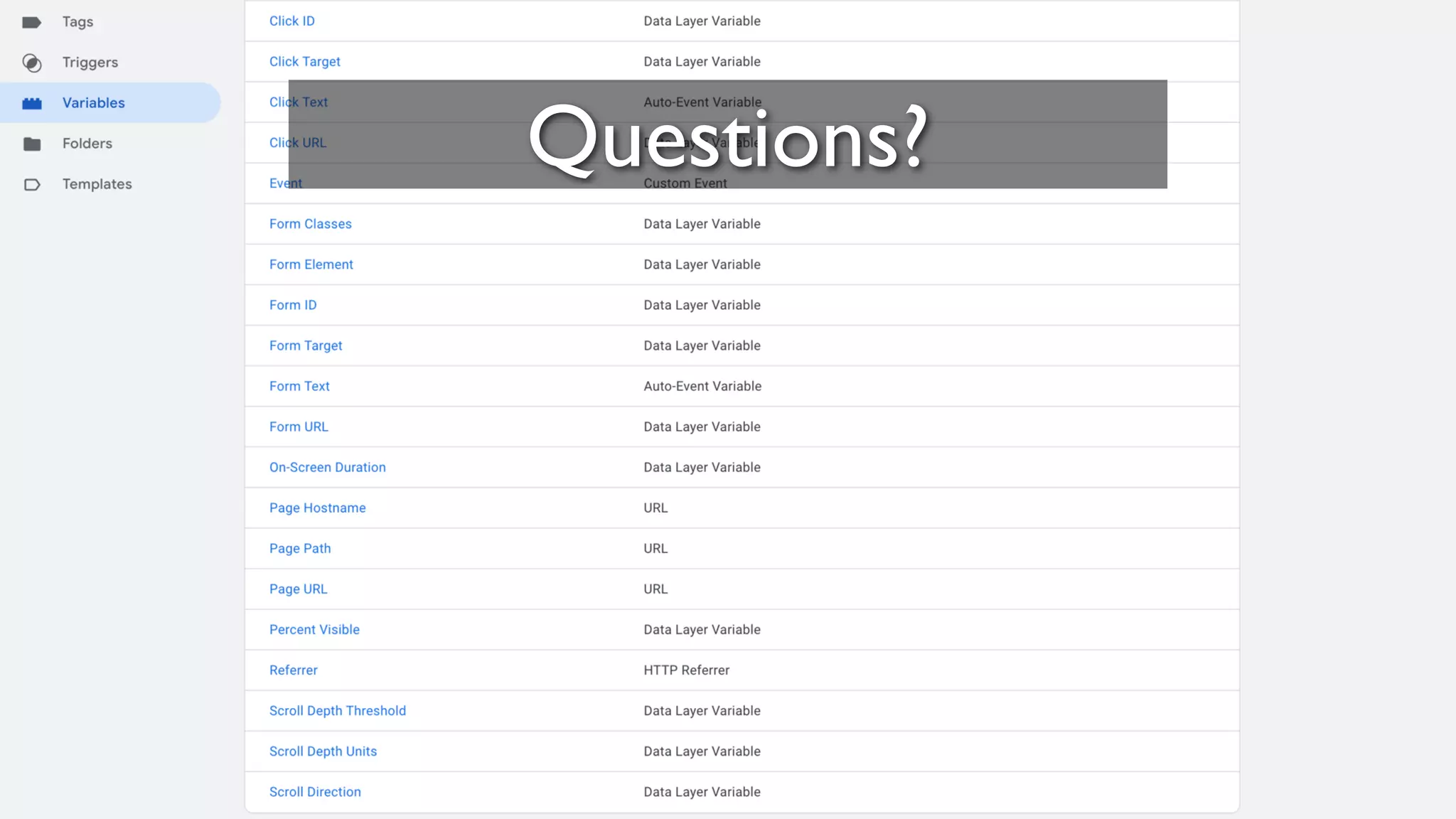This screenshot has height=819, width=1456.
Task: Click URL type in Page Hostname row
Action: coord(655,507)
